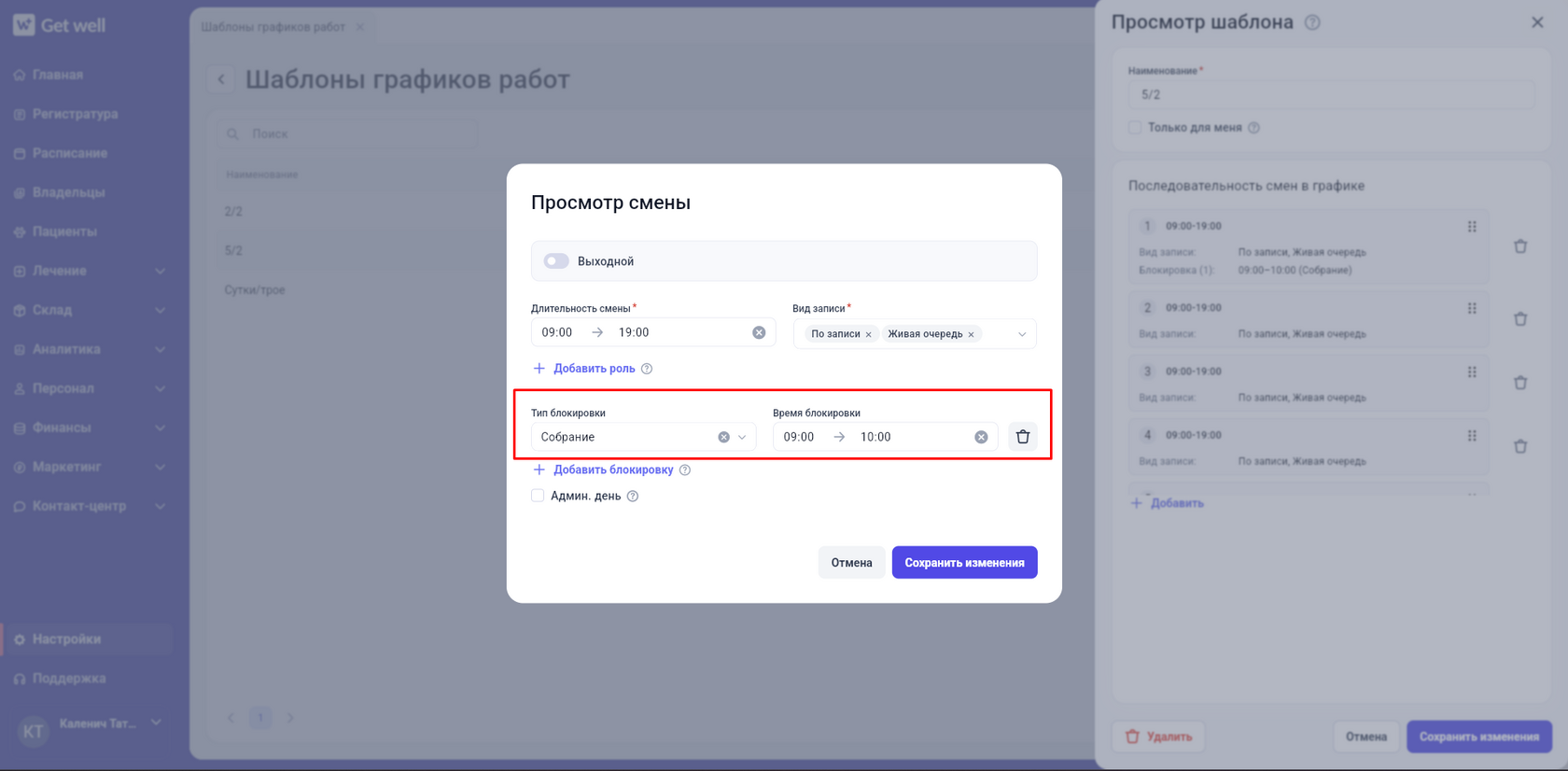Grab drag handle of shift 4
This screenshot has width=1568, height=771.
pos(1472,436)
